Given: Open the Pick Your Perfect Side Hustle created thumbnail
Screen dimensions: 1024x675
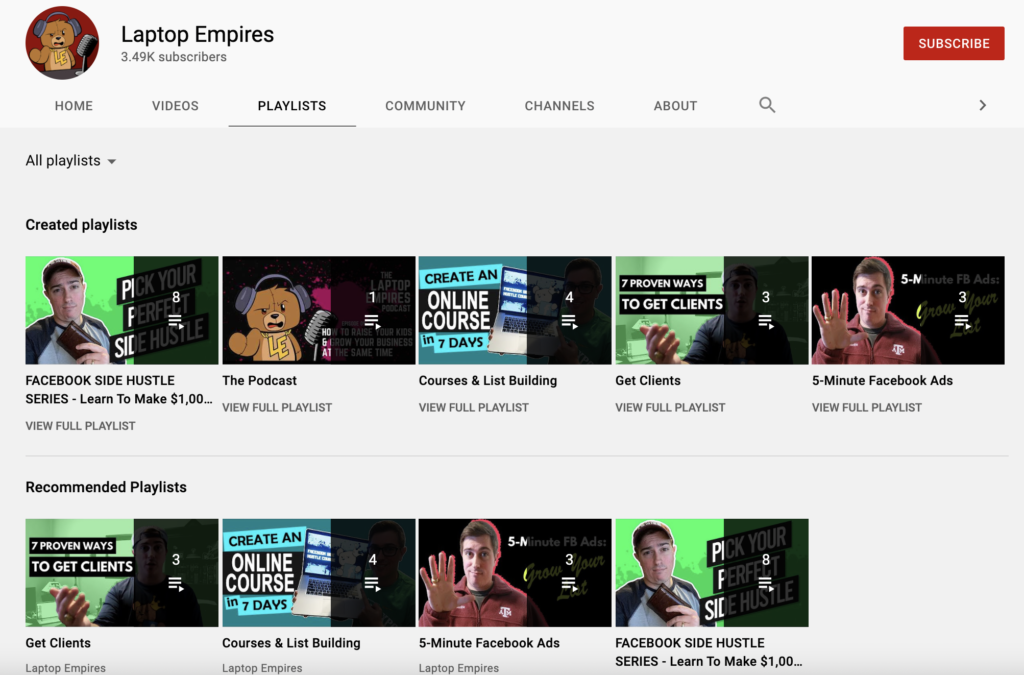Looking at the screenshot, I should [x=121, y=310].
